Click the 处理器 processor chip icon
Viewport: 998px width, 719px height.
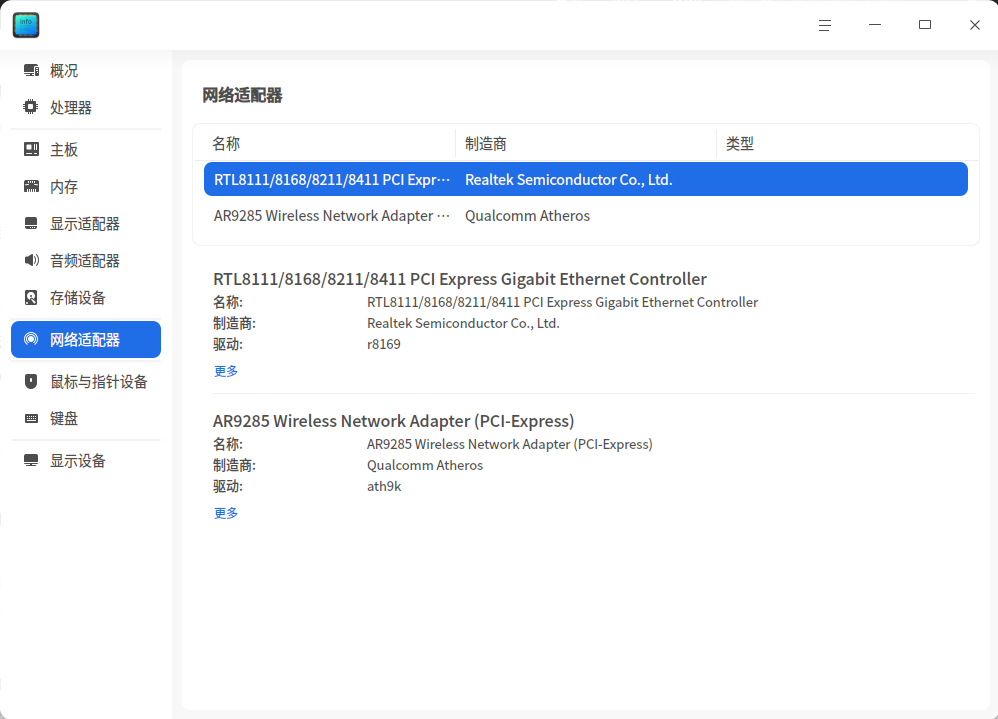coord(31,107)
